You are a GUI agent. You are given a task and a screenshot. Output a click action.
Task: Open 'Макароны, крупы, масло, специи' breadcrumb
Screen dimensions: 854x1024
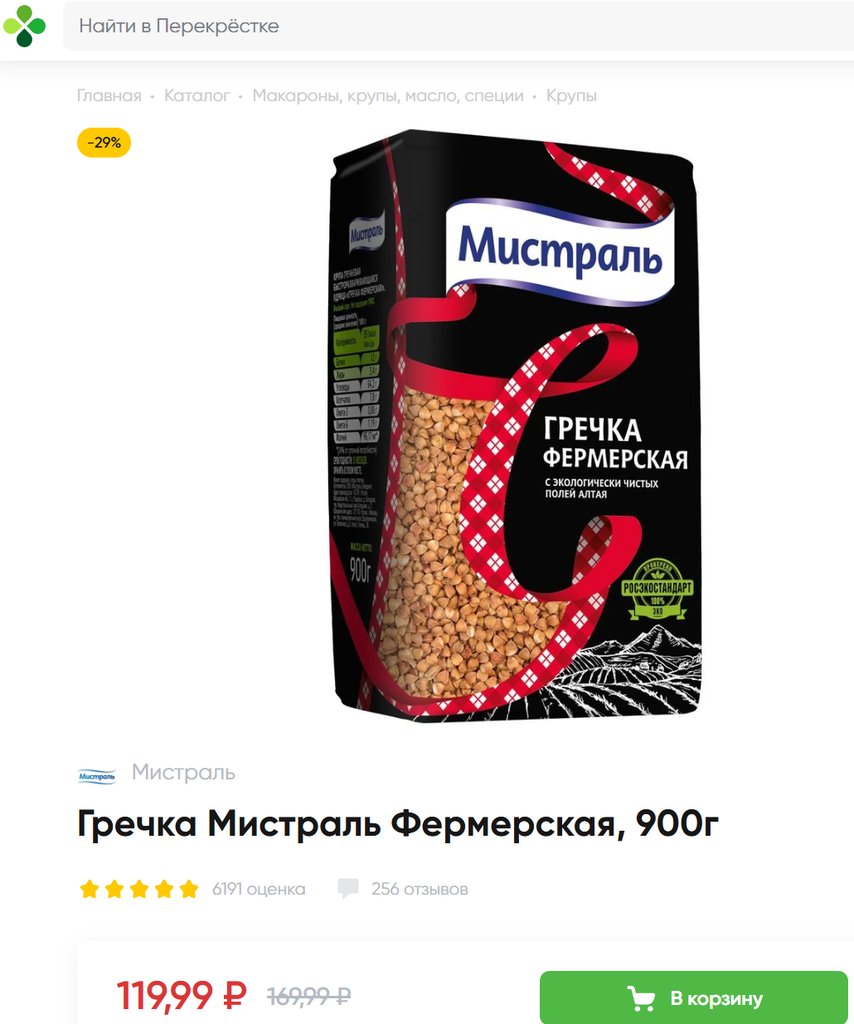[x=388, y=95]
